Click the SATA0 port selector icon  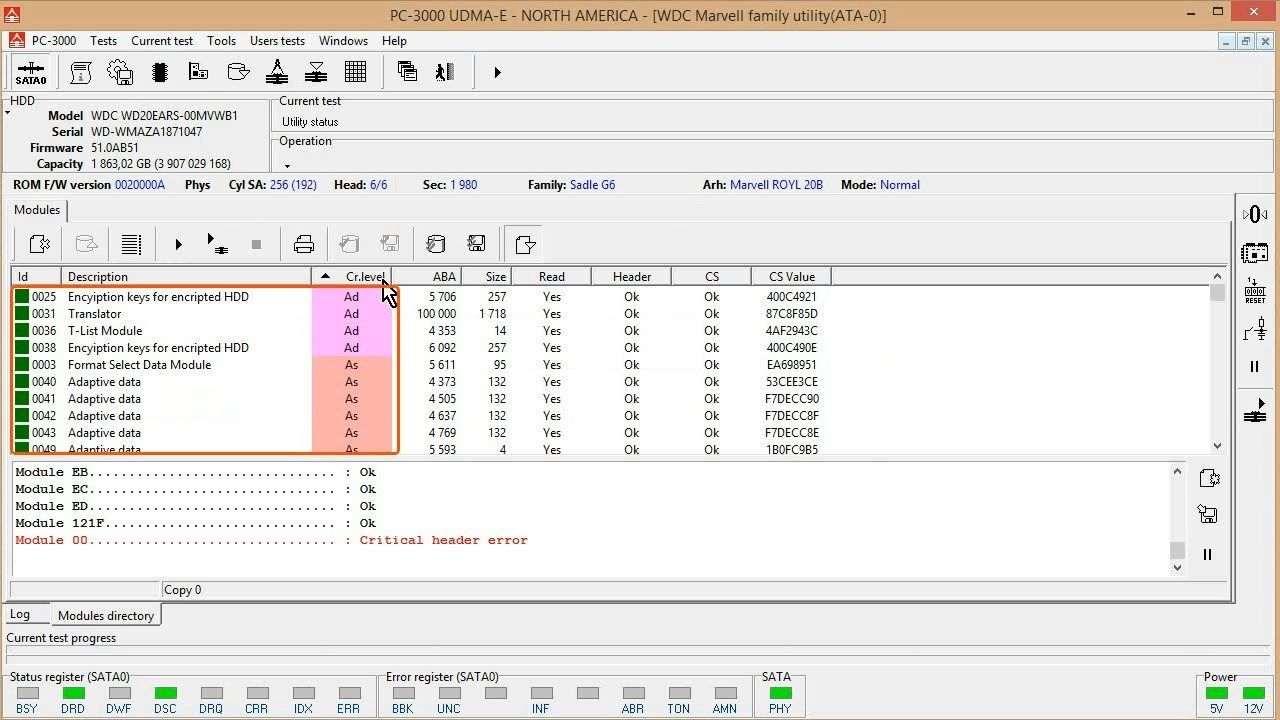(x=31, y=73)
